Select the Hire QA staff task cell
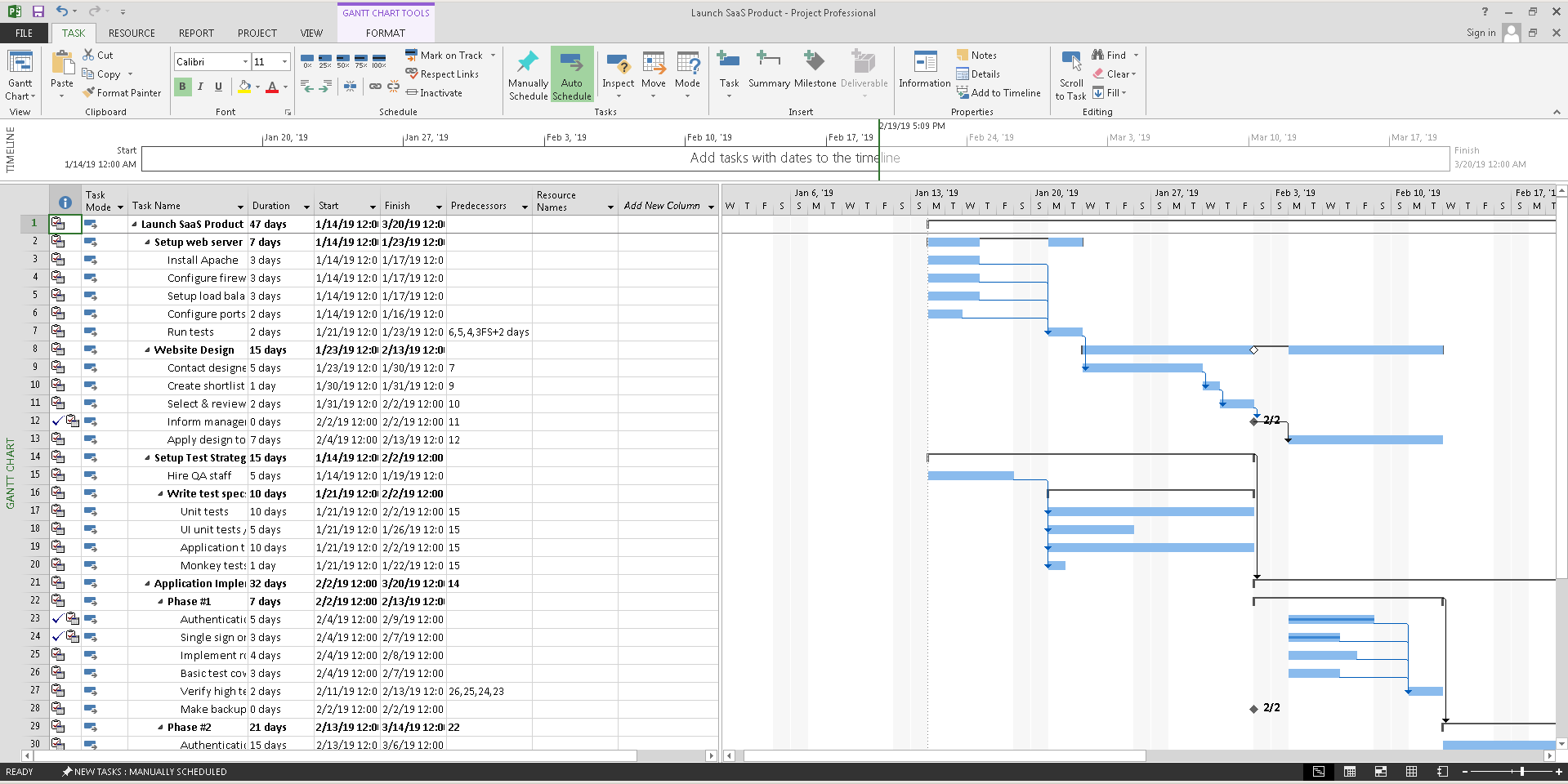The height and width of the screenshot is (784, 1568). coord(188,476)
